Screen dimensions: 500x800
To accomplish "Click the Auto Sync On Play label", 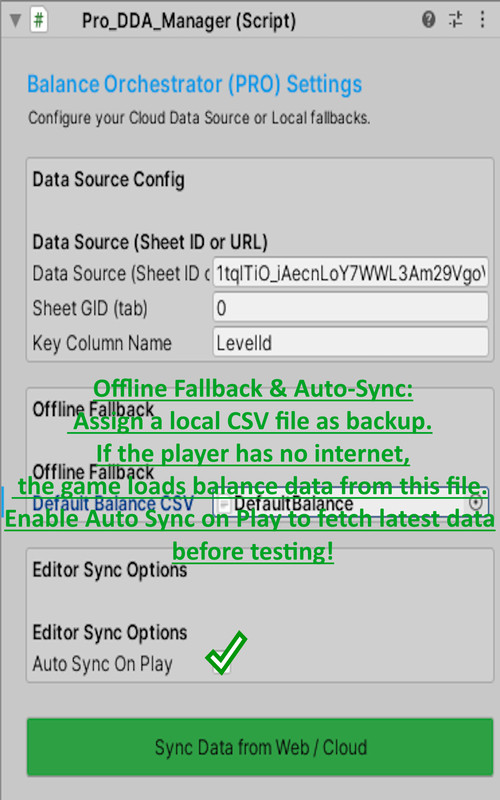I will [x=103, y=664].
